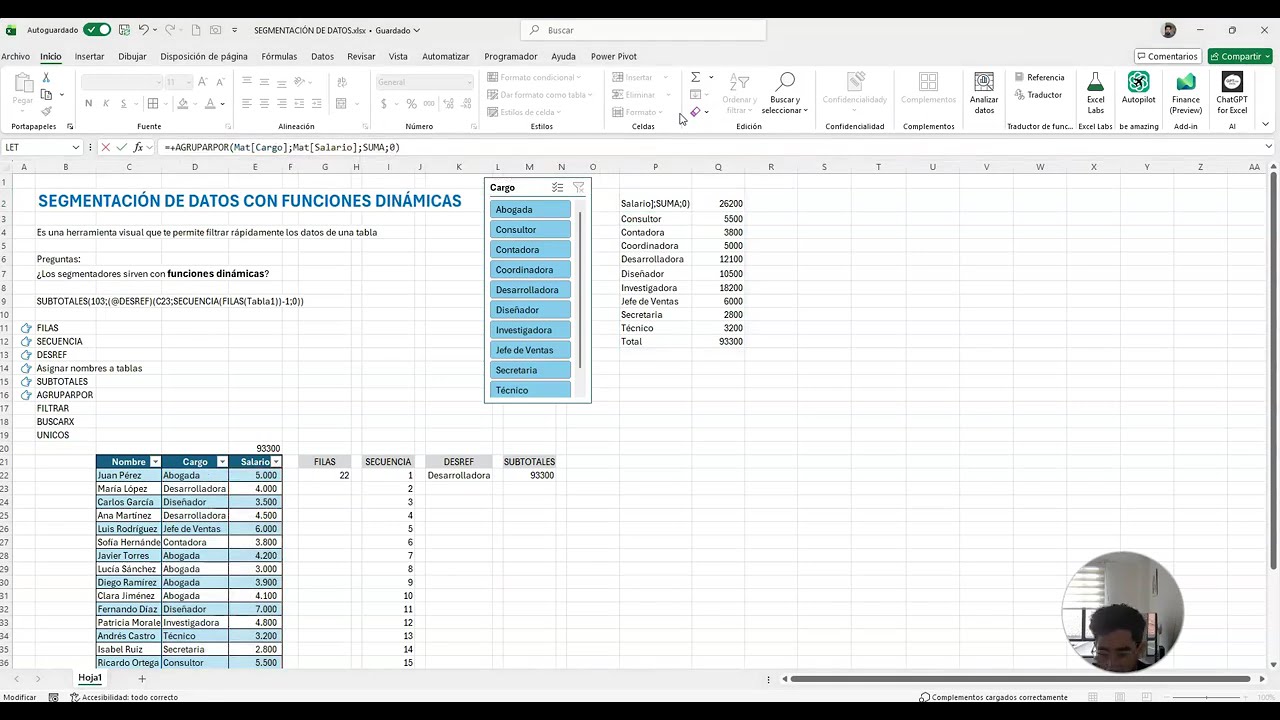Select Abogada in the Cargo slicer

pyautogui.click(x=531, y=209)
